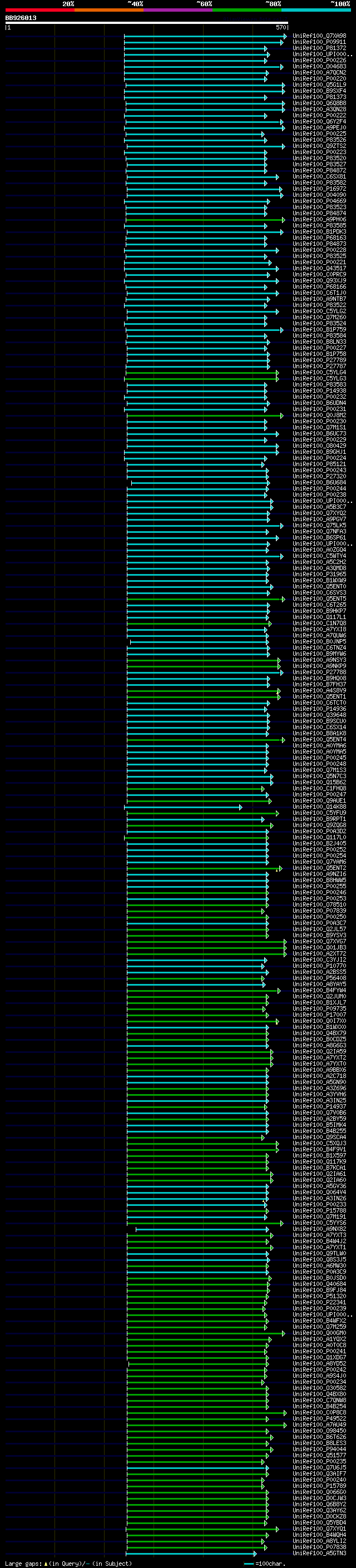Image resolution: width=356 pixels, height=1568 pixels.
Task: Click hit label UniRef100_C5YFU9
Action: [x=319, y=813]
